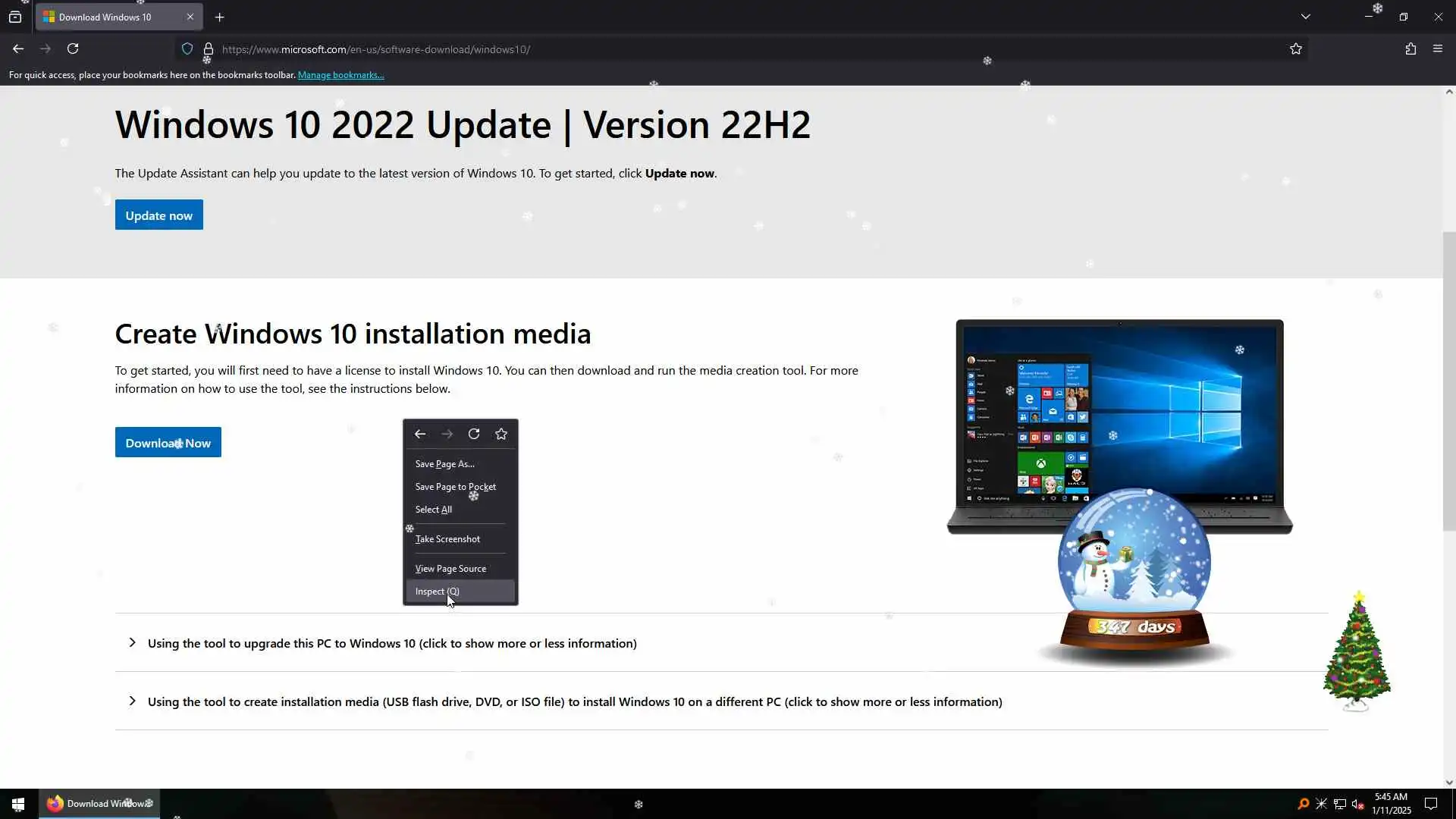Open the Firefox hamburger application menu
Screen dimensions: 1456x819
coord(1437,49)
